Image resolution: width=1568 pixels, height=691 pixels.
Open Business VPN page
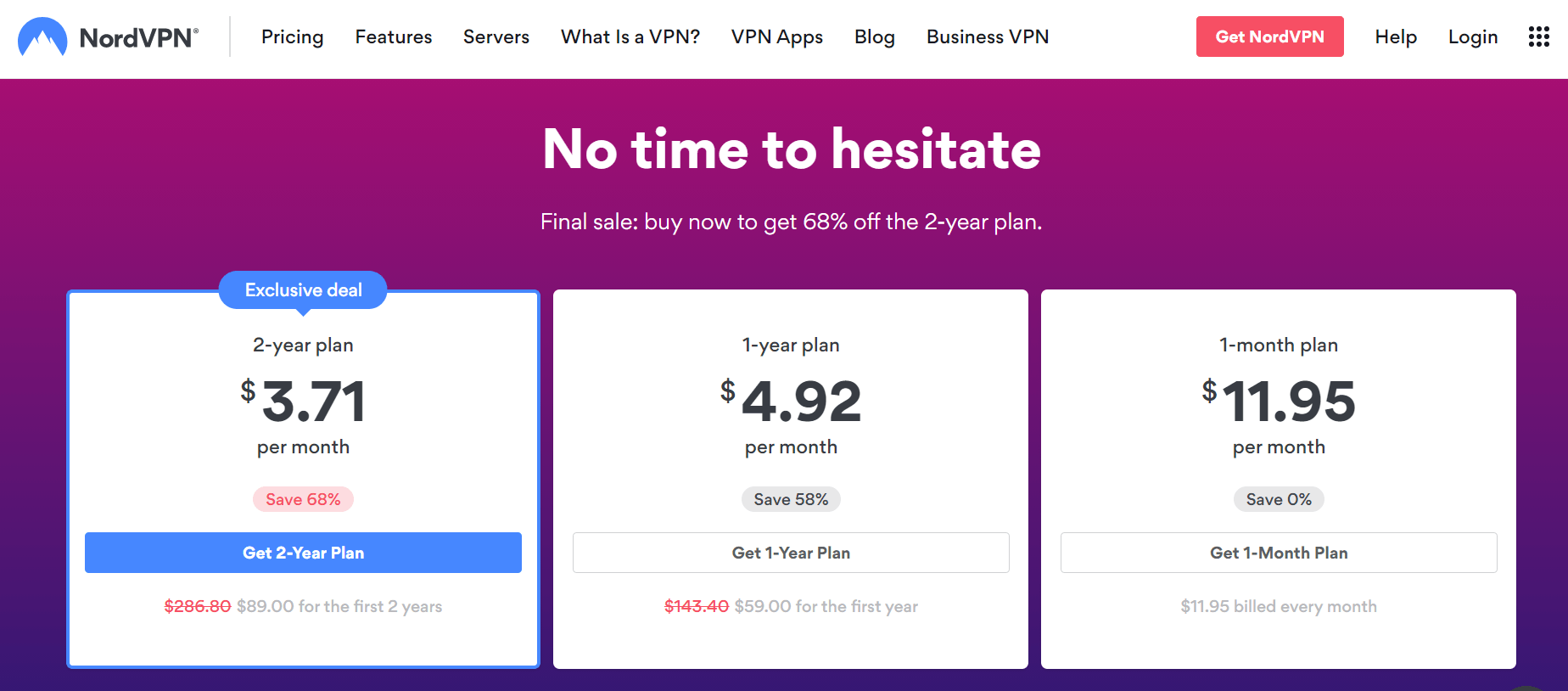(x=988, y=37)
